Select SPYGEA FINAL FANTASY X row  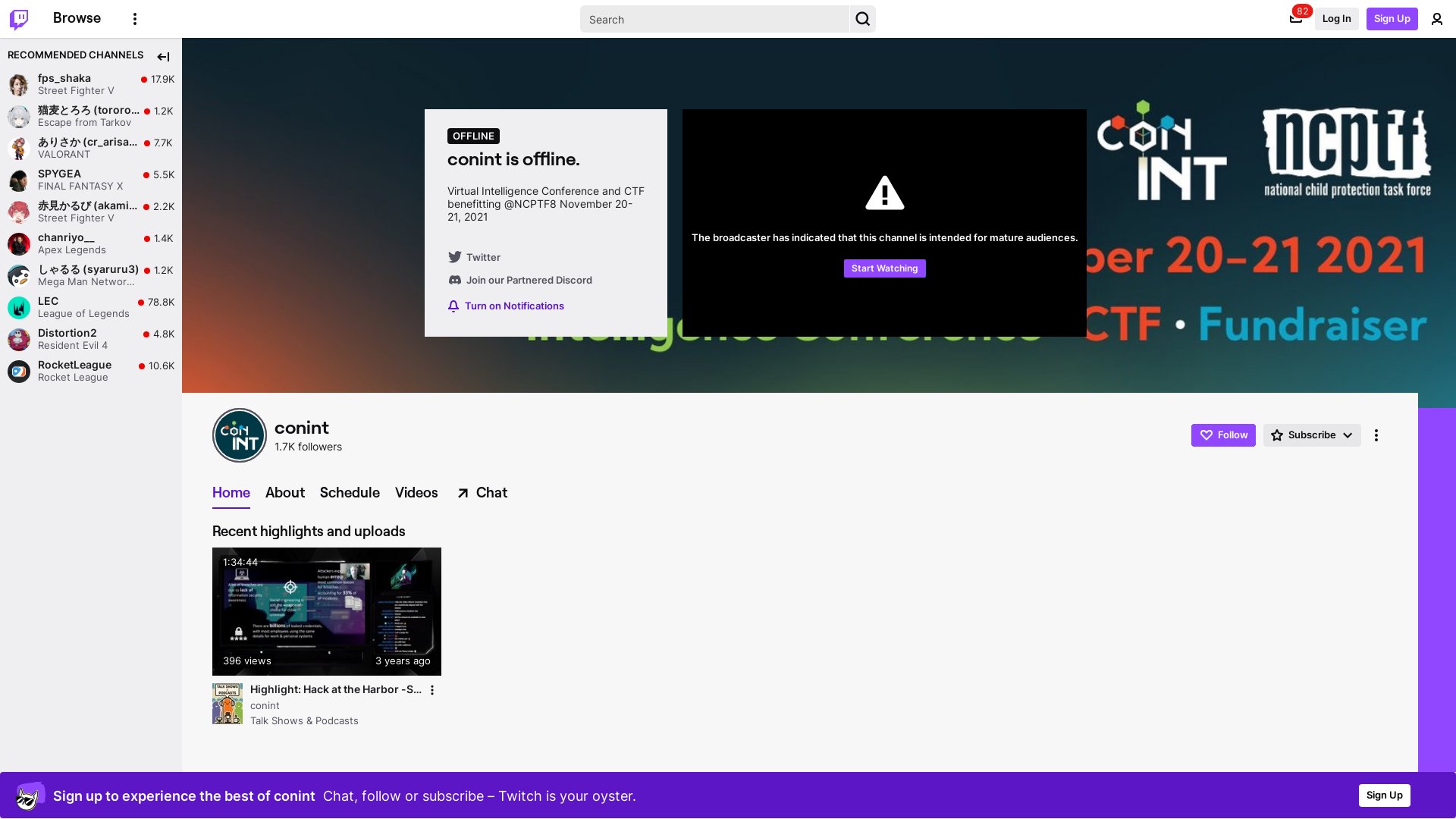[x=91, y=180]
